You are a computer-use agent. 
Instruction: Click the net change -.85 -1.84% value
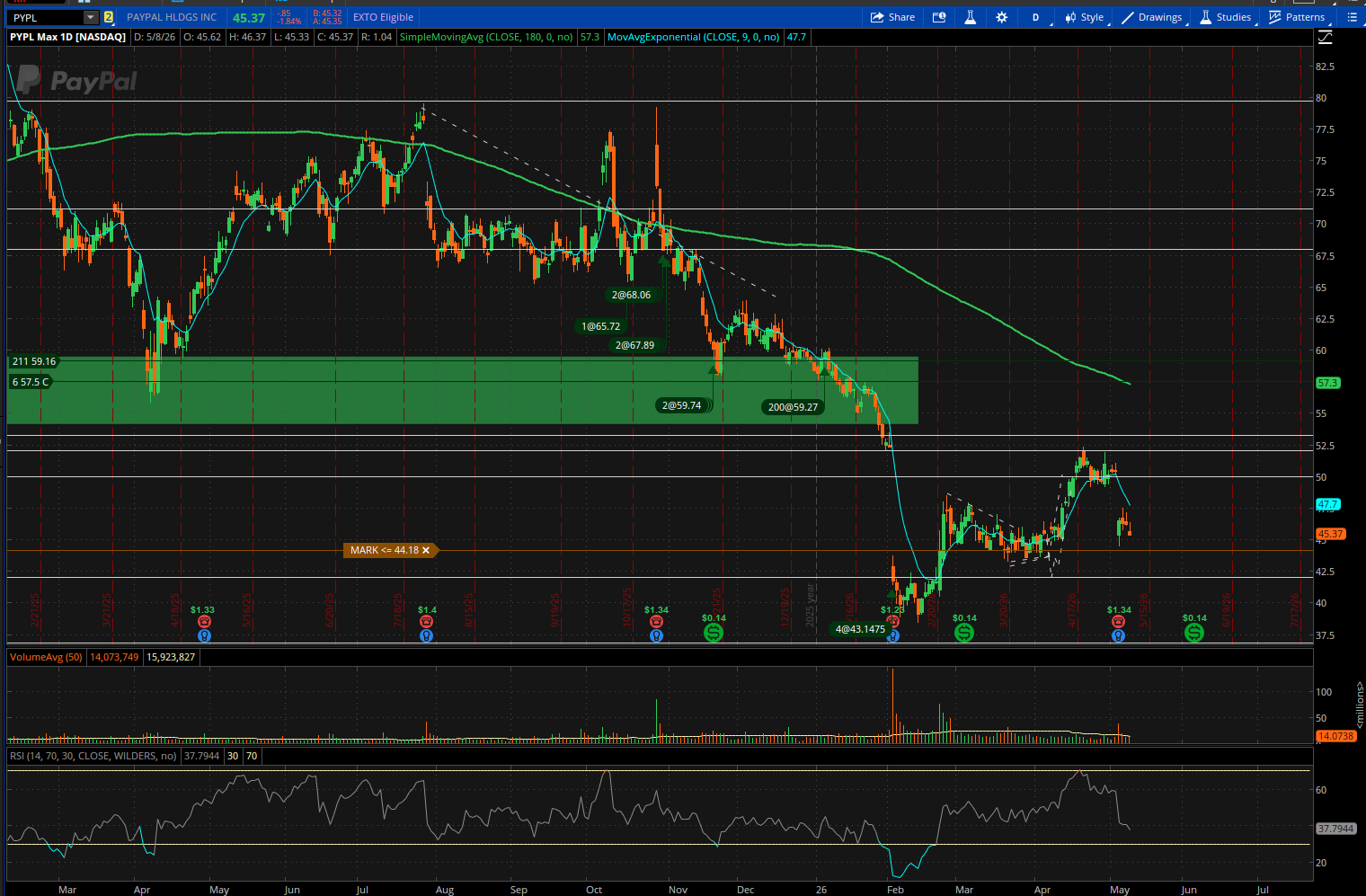[x=288, y=17]
